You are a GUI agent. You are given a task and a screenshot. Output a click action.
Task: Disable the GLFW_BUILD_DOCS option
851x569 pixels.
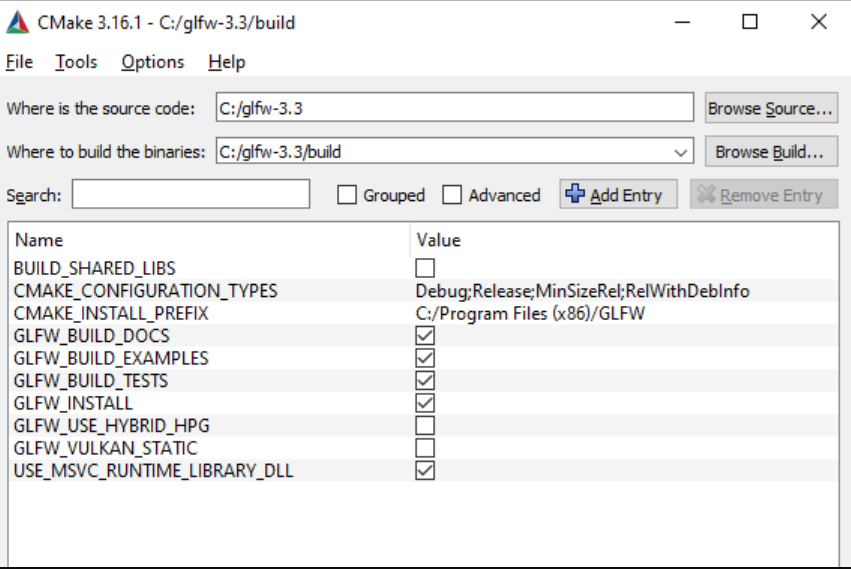426,336
